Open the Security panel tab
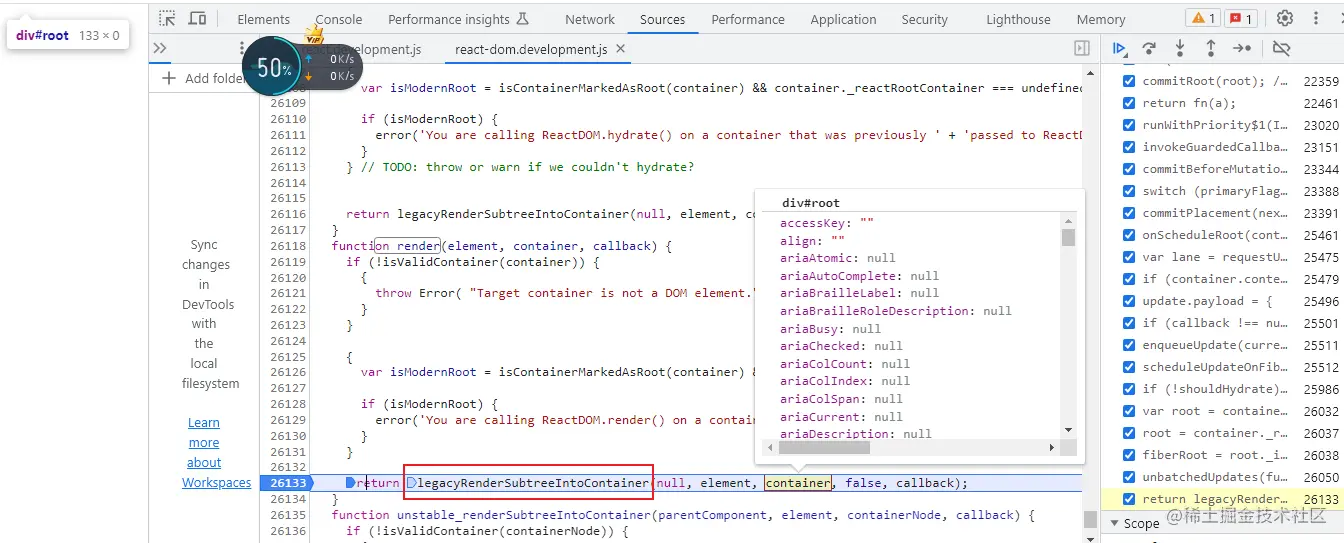Screen dimensions: 1344x543 (x=924, y=19)
